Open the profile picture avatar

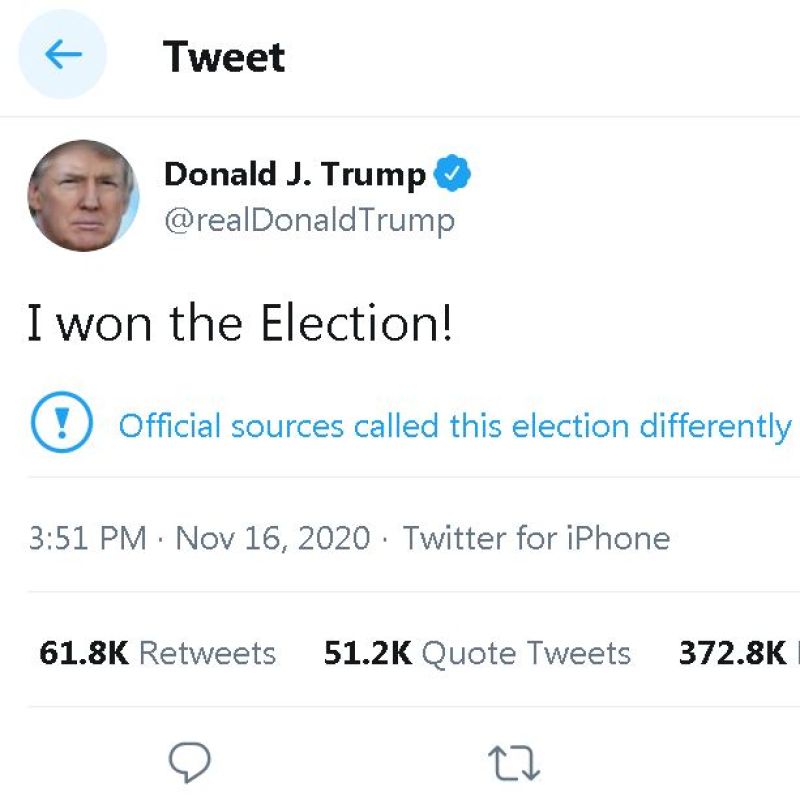click(x=83, y=195)
